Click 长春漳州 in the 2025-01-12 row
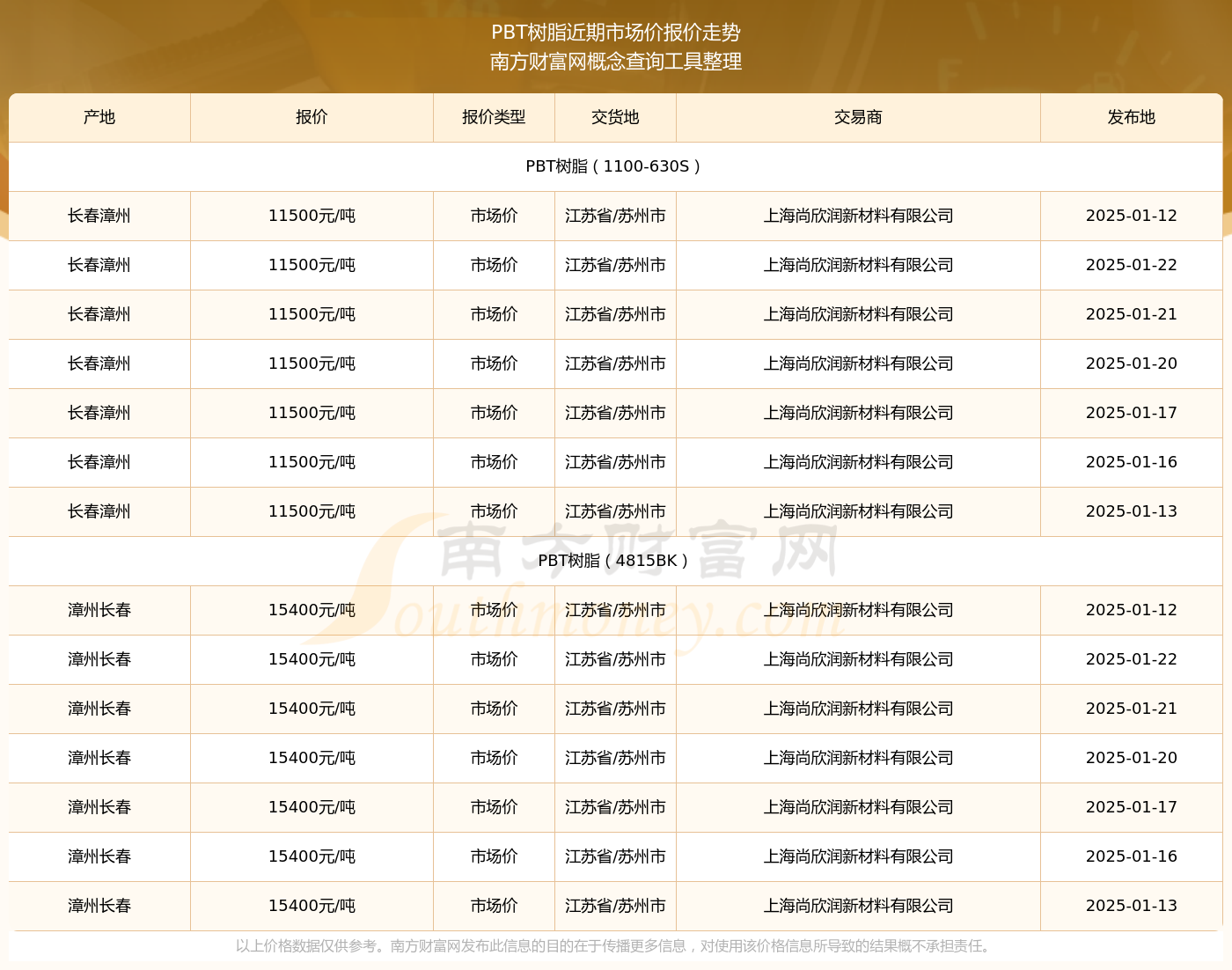The height and width of the screenshot is (970, 1232). [99, 216]
